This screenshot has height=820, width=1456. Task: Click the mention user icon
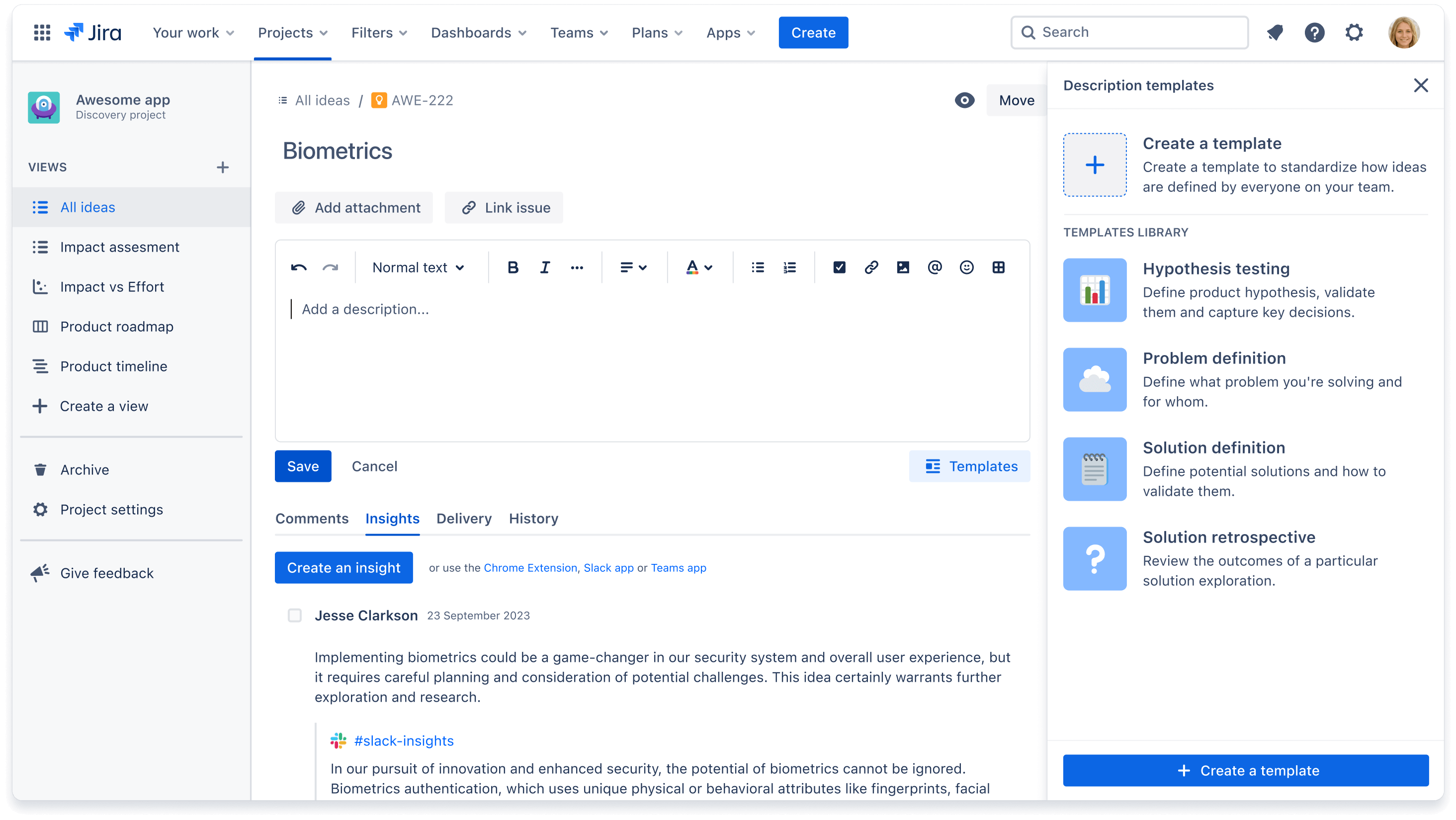[x=934, y=267]
